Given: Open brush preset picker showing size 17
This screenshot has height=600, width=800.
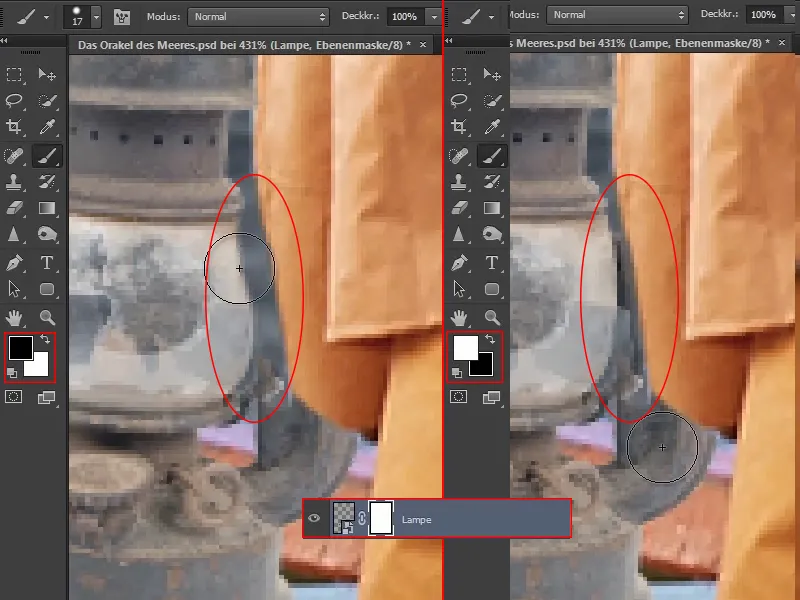Looking at the screenshot, I should (77, 16).
